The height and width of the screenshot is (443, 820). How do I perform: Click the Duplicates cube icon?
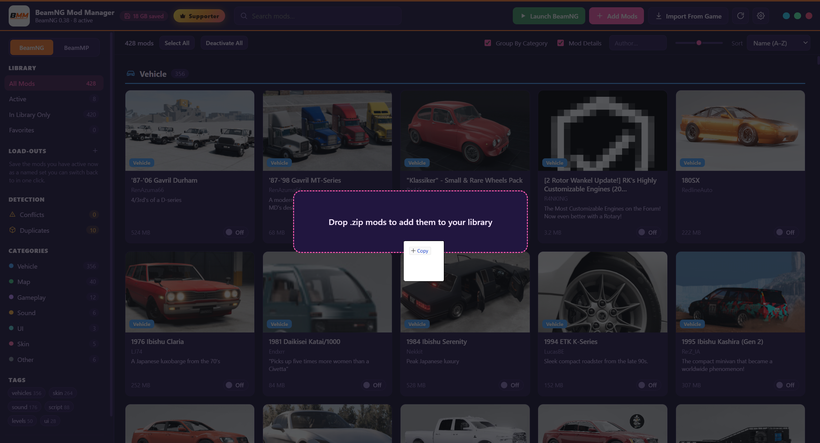coord(13,230)
